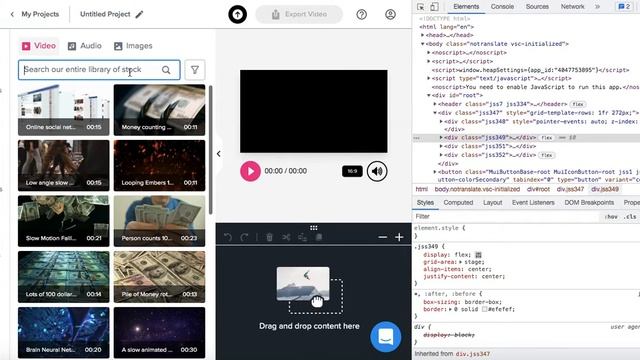Click the undo icon in timeline toolbar
Screen dimensions: 640x360
pyautogui.click(x=228, y=237)
